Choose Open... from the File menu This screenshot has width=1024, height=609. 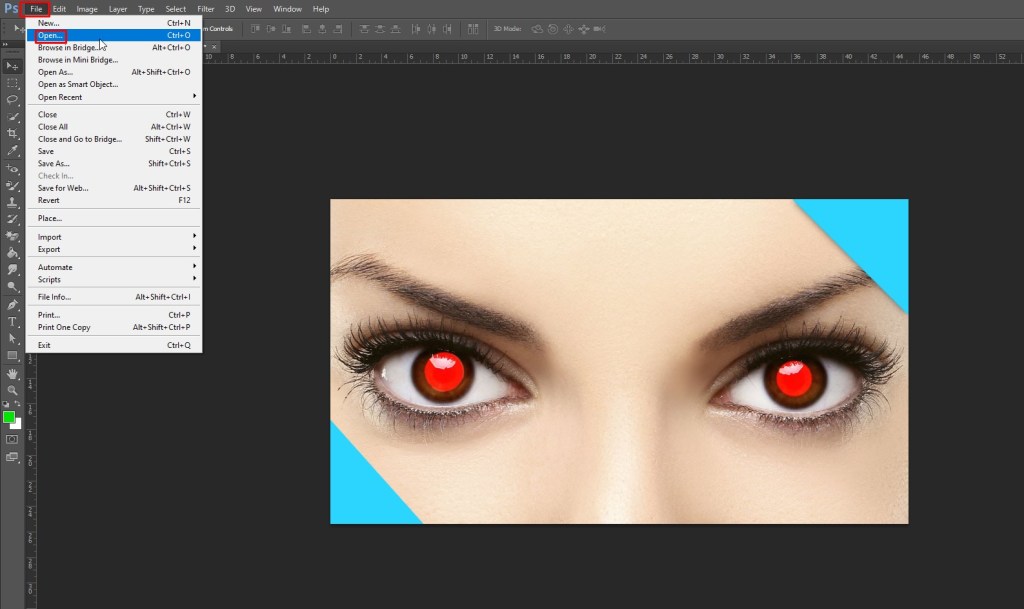(51, 35)
